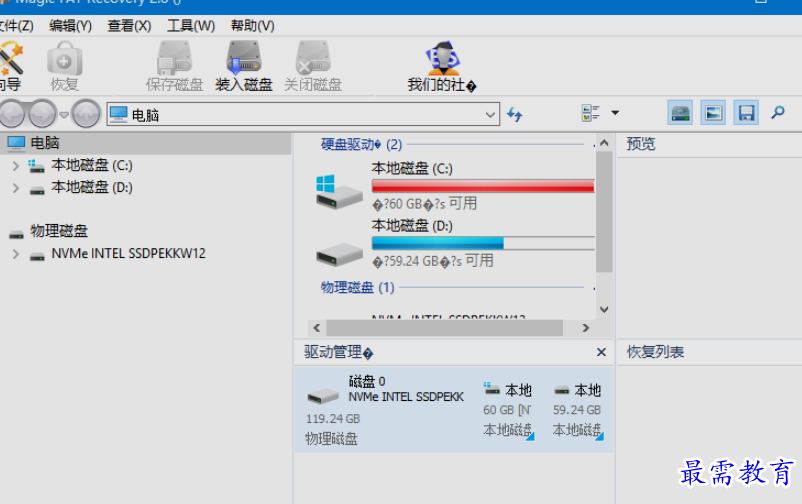Screen dimensions: 802x504
Task: Click the 119.24 GB size text
Action: 333,419
